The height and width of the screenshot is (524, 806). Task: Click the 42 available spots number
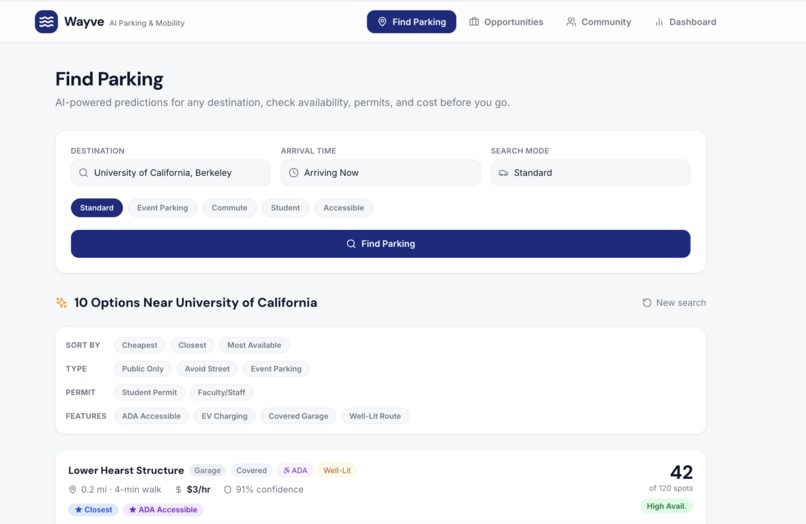(x=681, y=472)
